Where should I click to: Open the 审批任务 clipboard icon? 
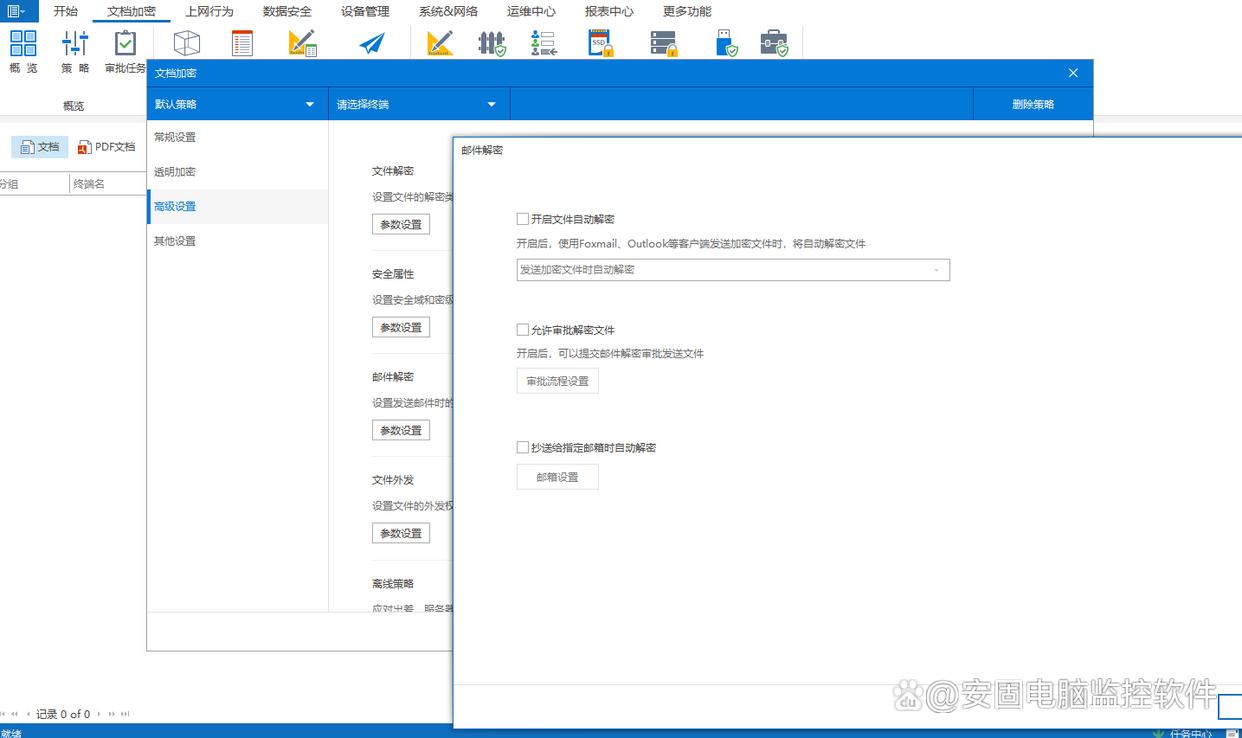pos(125,45)
